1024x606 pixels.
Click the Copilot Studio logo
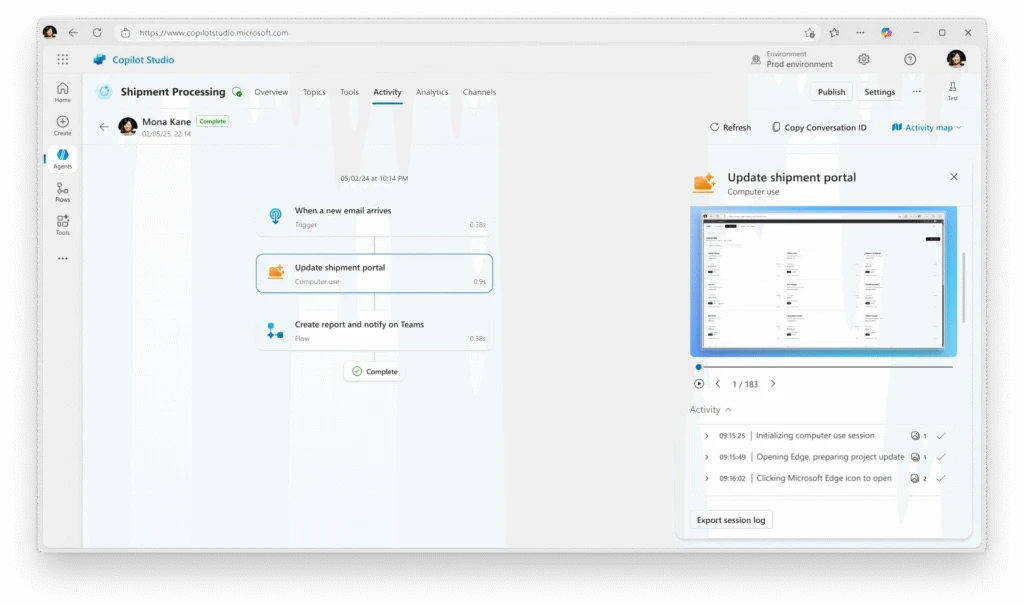pyautogui.click(x=99, y=59)
